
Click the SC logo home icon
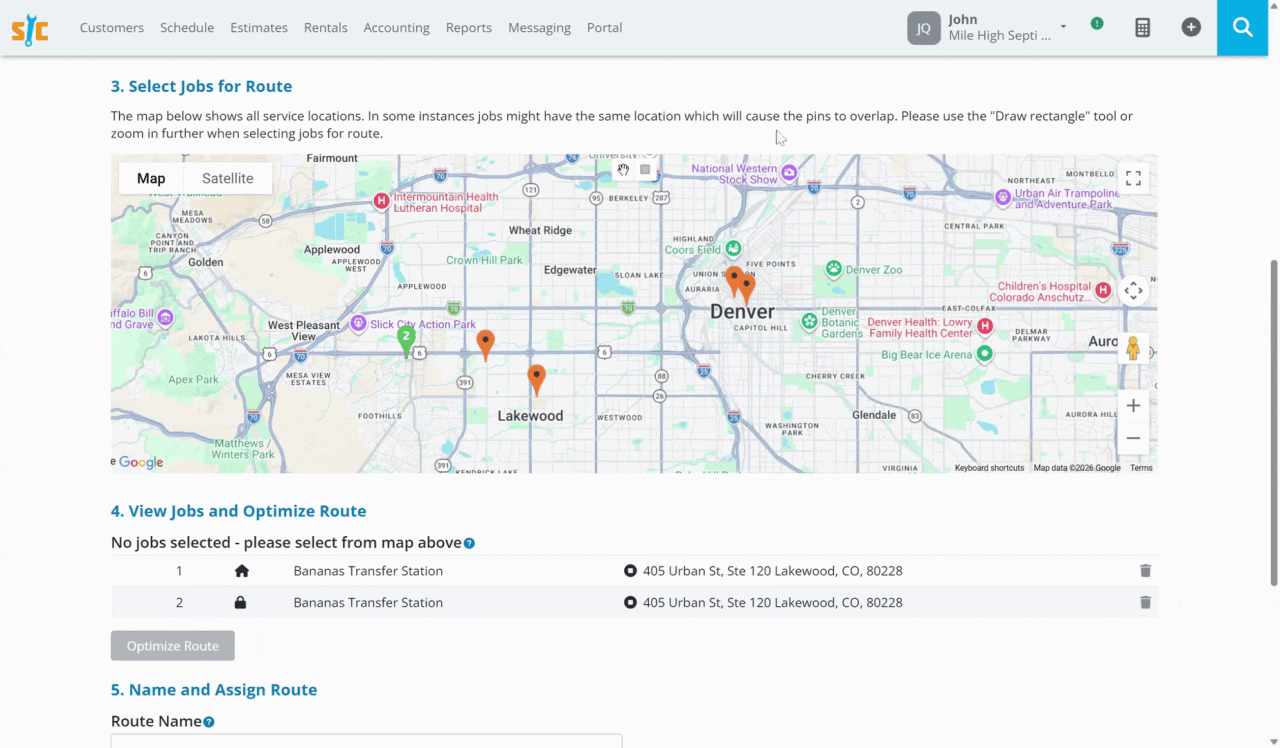click(30, 28)
